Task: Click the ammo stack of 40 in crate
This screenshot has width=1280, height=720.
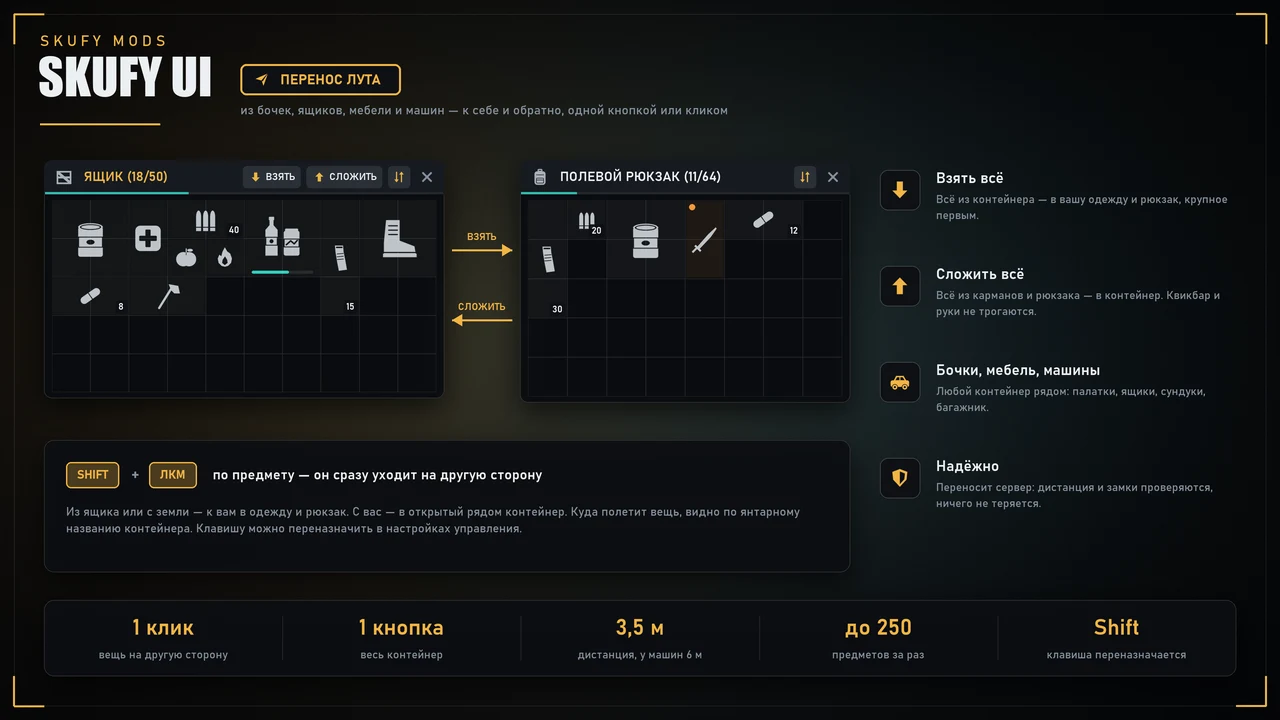Action: 205,220
